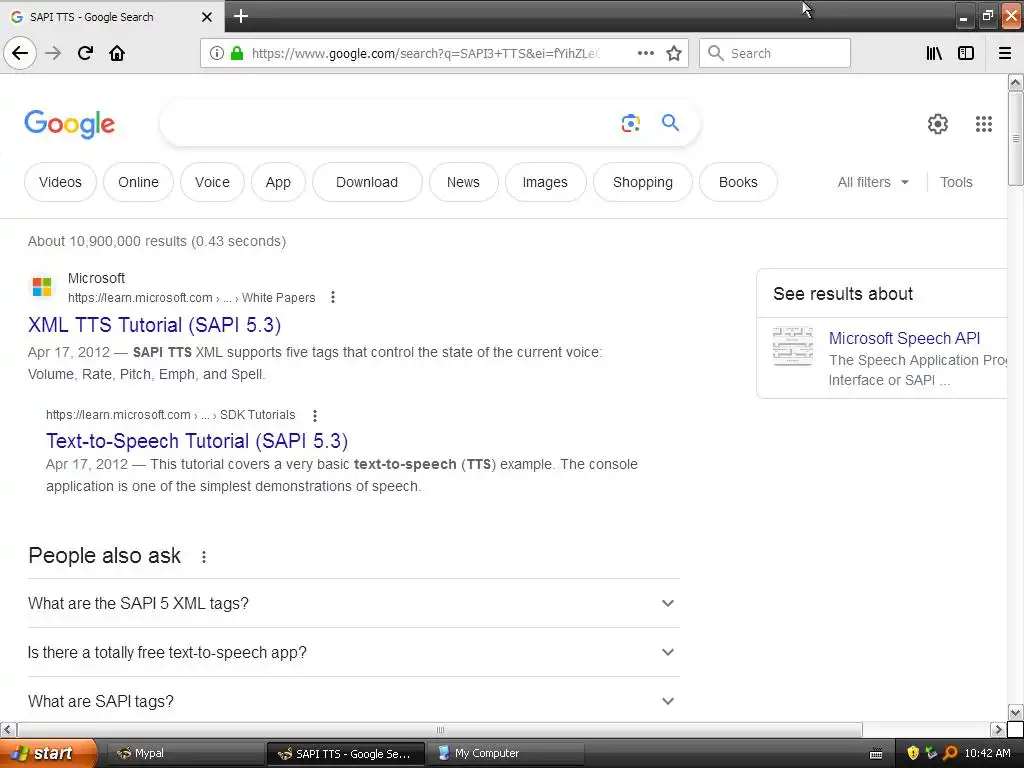This screenshot has height=768, width=1024.
Task: Open the browser home page icon
Action: 117,53
